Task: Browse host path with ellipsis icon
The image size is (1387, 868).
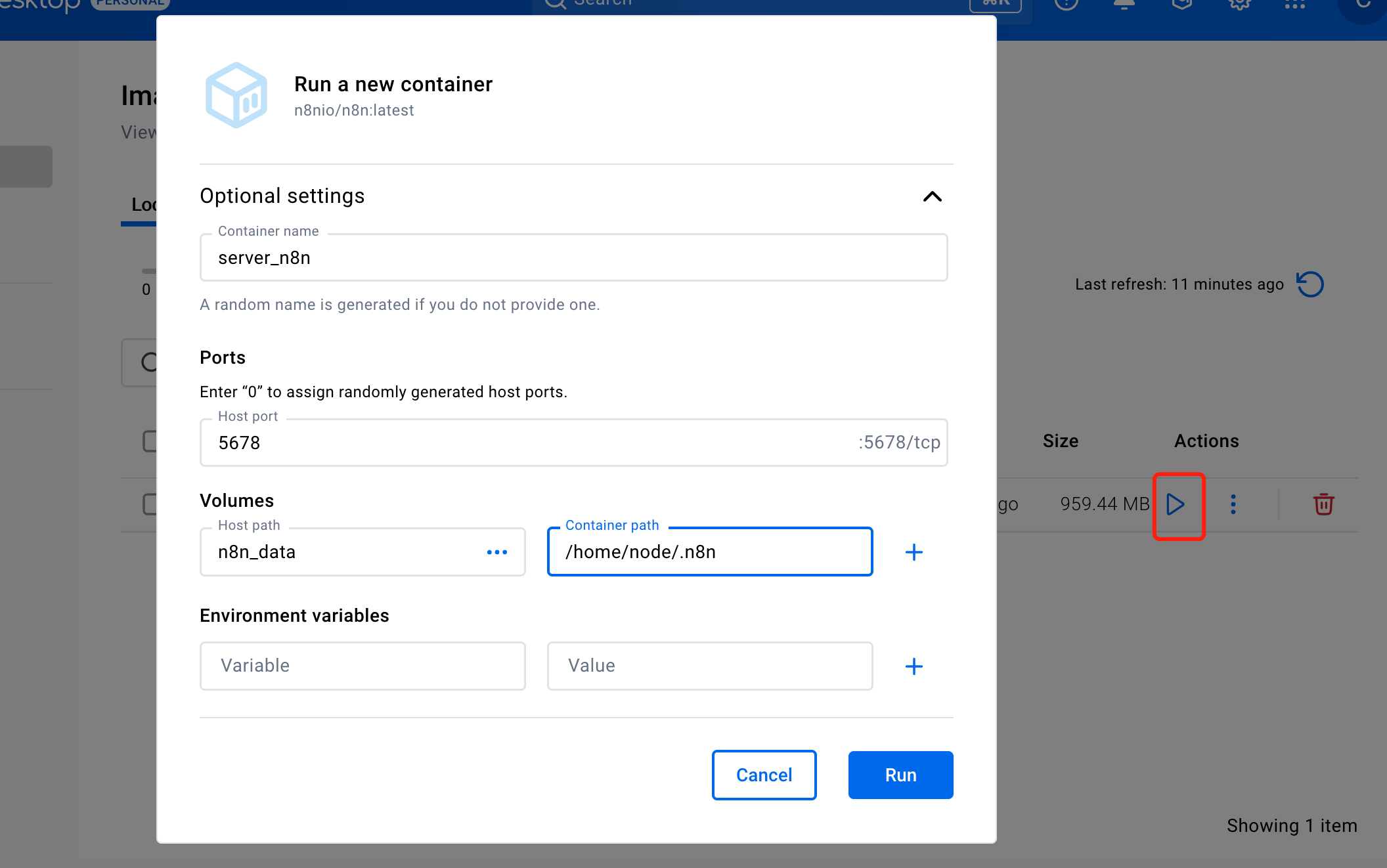Action: 496,552
